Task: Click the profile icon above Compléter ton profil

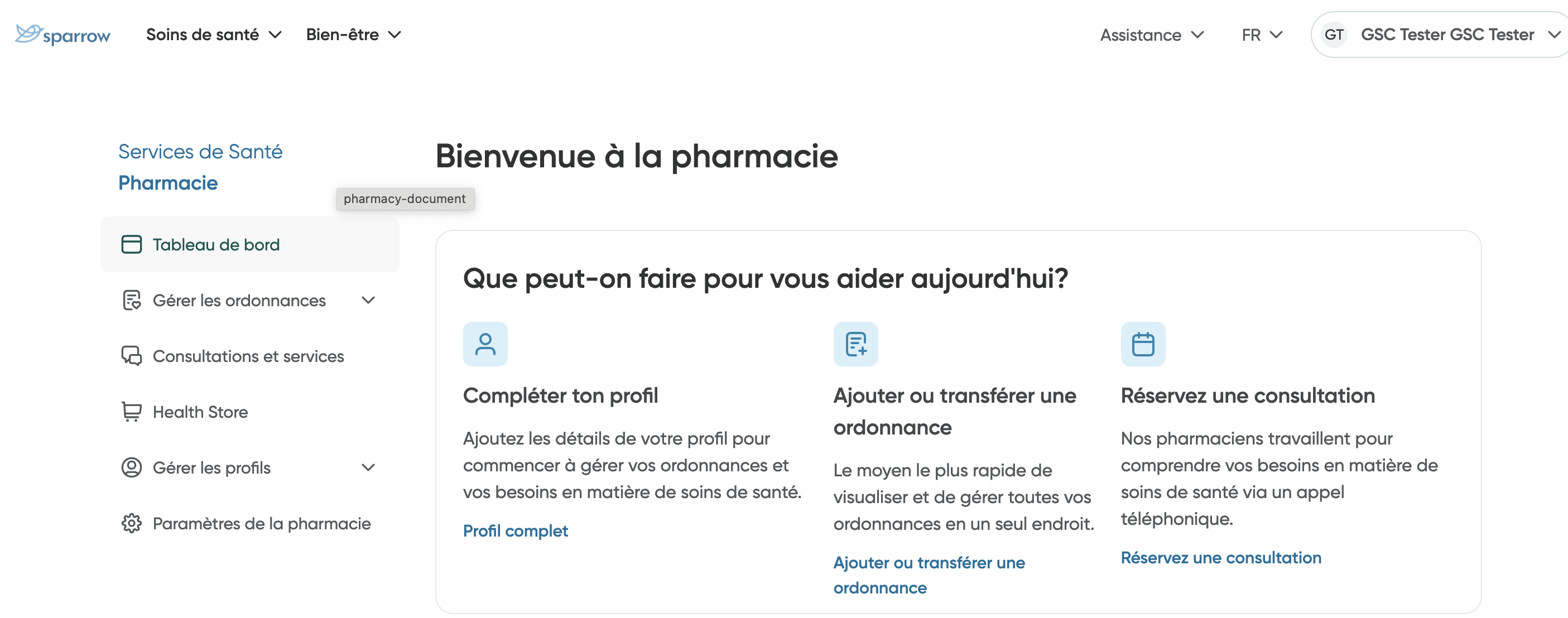Action: click(485, 344)
